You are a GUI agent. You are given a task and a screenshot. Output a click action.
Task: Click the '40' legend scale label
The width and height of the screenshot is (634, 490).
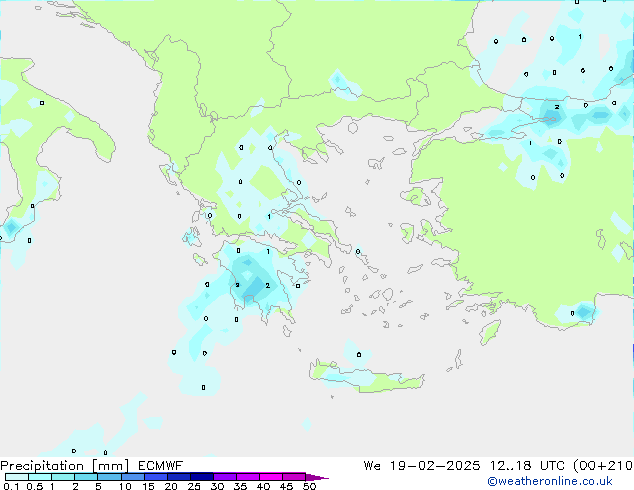263,486
